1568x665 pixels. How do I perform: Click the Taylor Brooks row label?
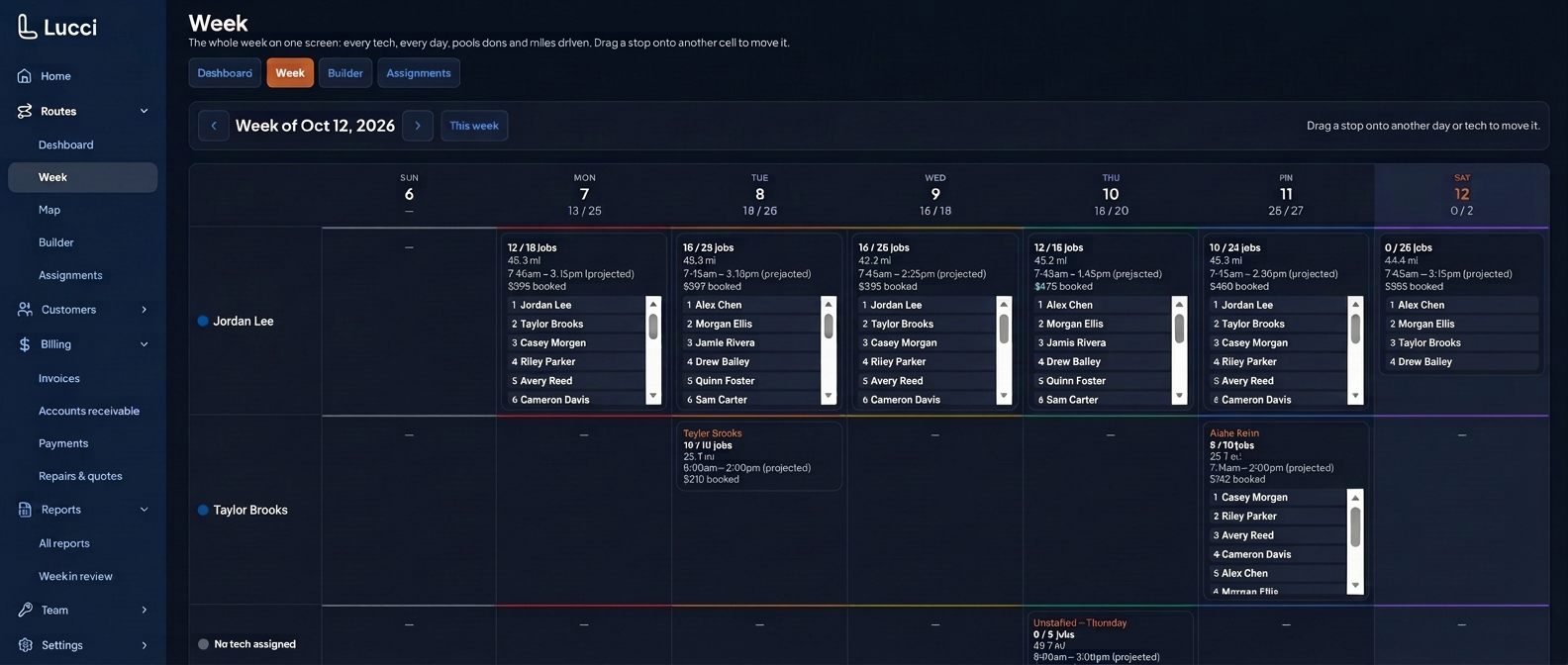tap(250, 510)
